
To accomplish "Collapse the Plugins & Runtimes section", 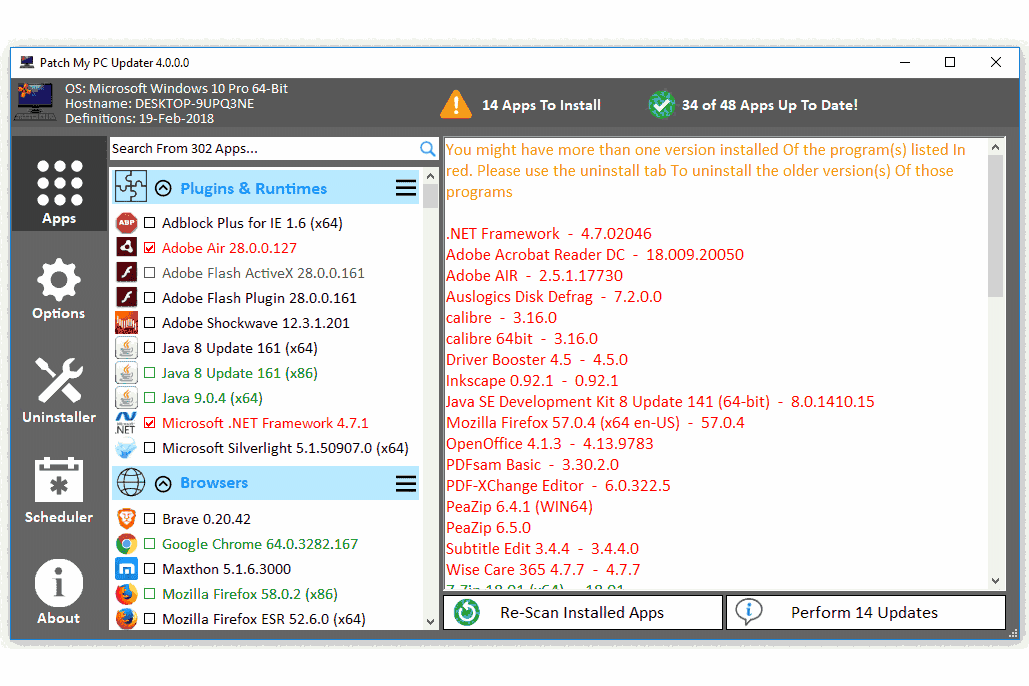I will [162, 187].
